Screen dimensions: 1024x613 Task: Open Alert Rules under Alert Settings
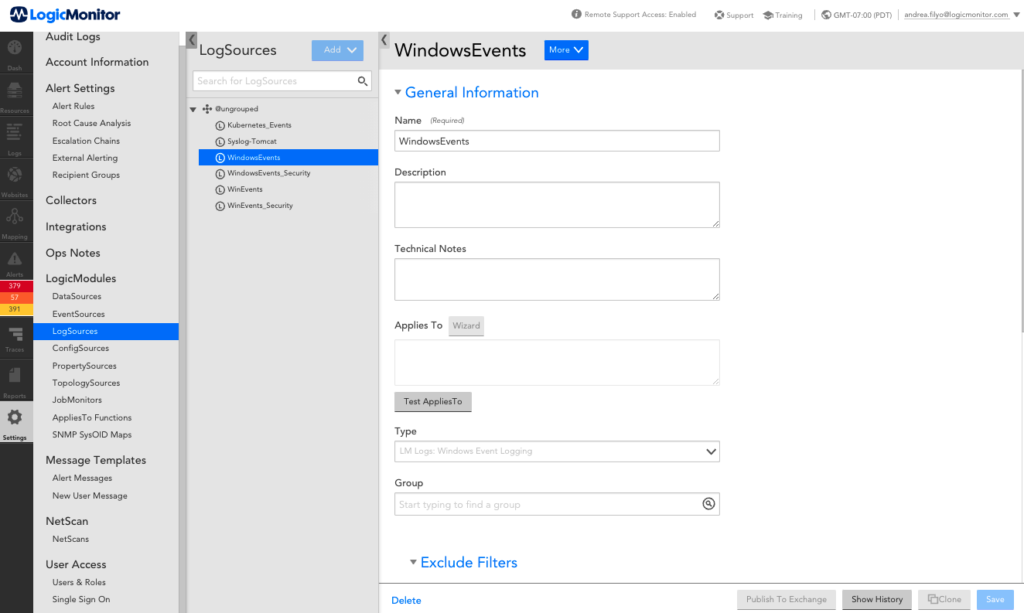(73, 106)
